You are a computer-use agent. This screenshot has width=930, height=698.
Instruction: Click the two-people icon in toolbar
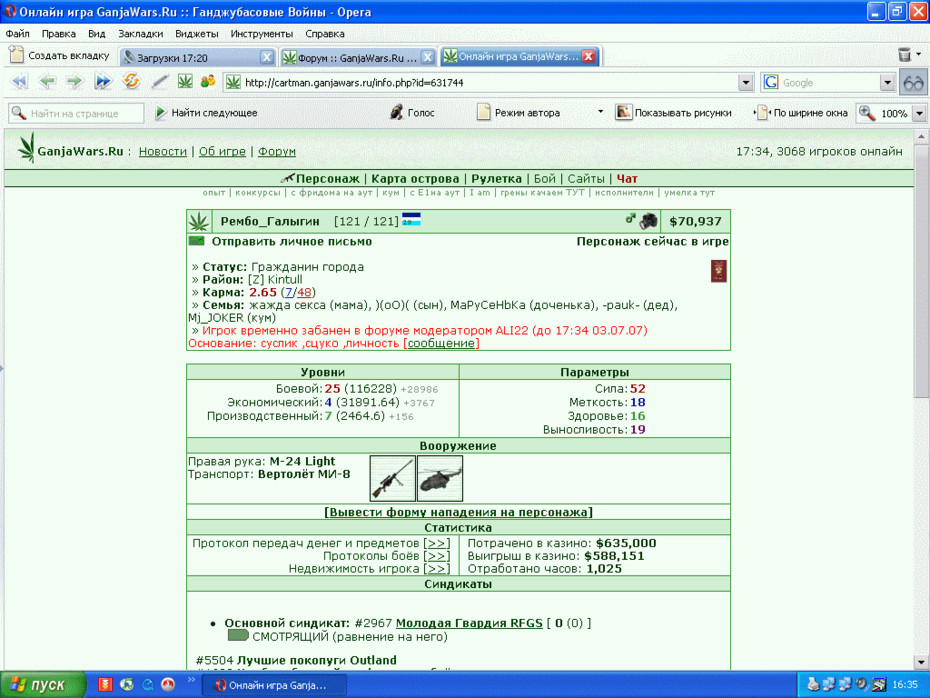coord(208,81)
